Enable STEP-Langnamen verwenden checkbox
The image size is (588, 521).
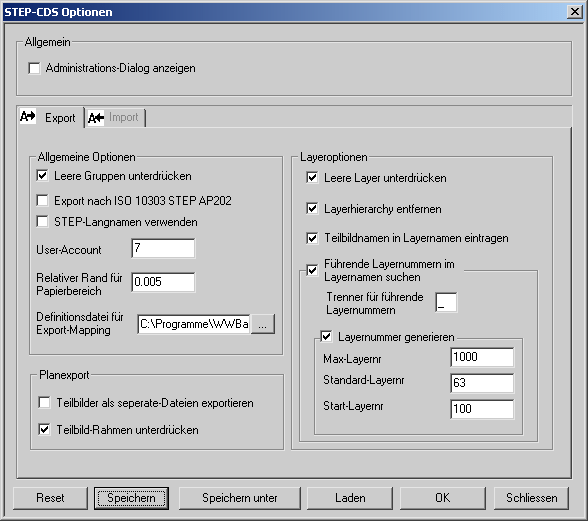pos(42,222)
